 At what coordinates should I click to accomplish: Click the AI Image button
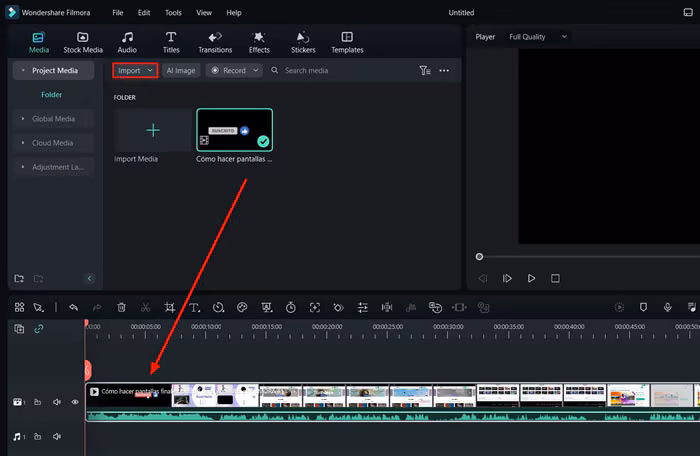[181, 71]
